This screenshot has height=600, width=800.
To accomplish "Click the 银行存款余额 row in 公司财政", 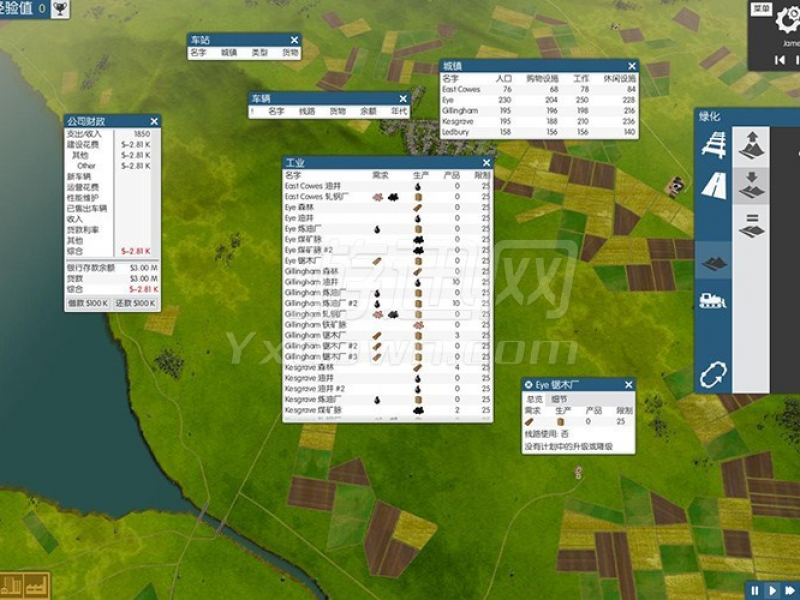I will point(112,268).
